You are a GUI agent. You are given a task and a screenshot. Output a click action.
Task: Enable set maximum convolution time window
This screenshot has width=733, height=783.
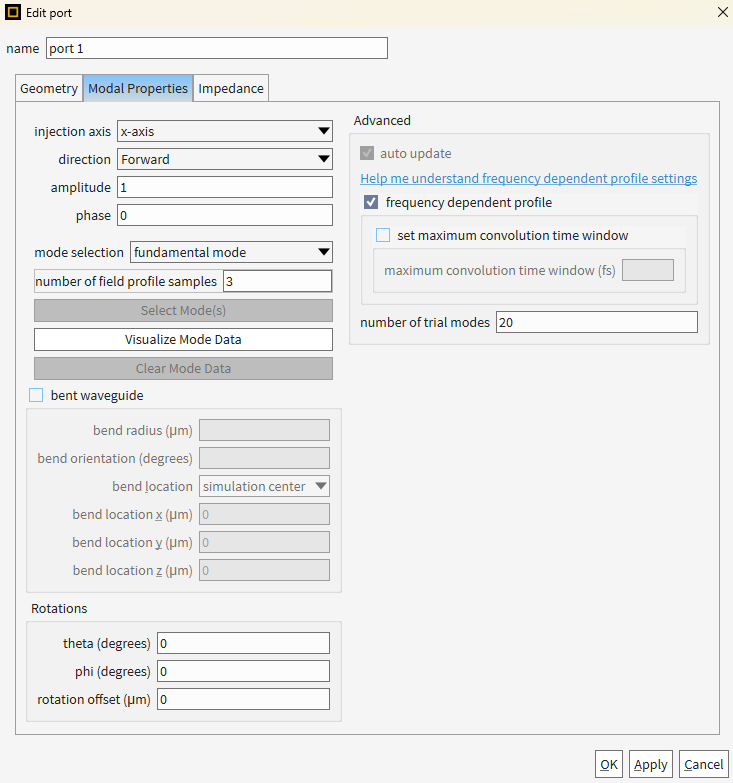click(x=383, y=235)
